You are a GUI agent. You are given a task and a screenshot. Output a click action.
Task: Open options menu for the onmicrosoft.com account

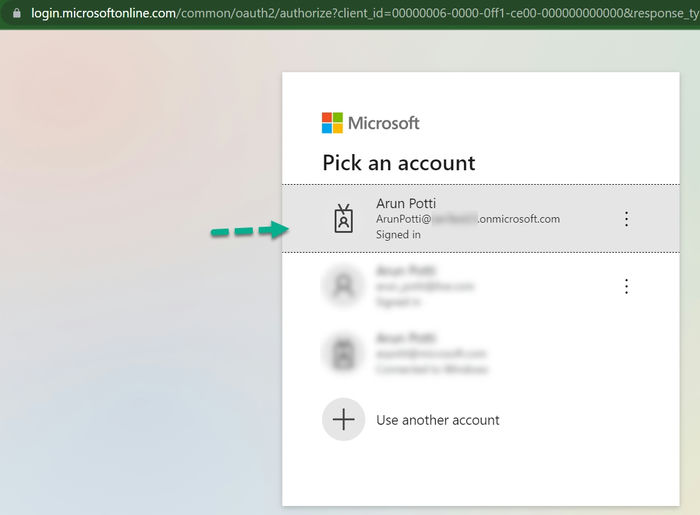(626, 219)
